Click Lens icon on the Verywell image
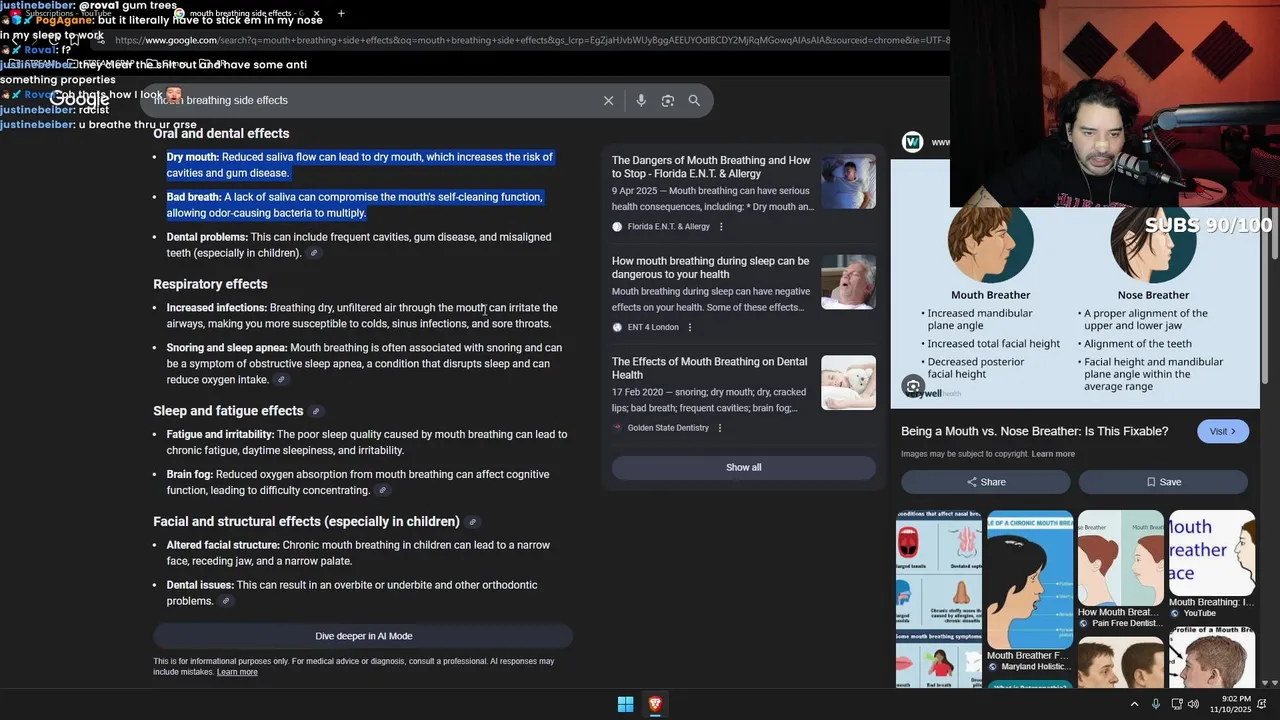Viewport: 1280px width, 720px height. click(x=913, y=386)
